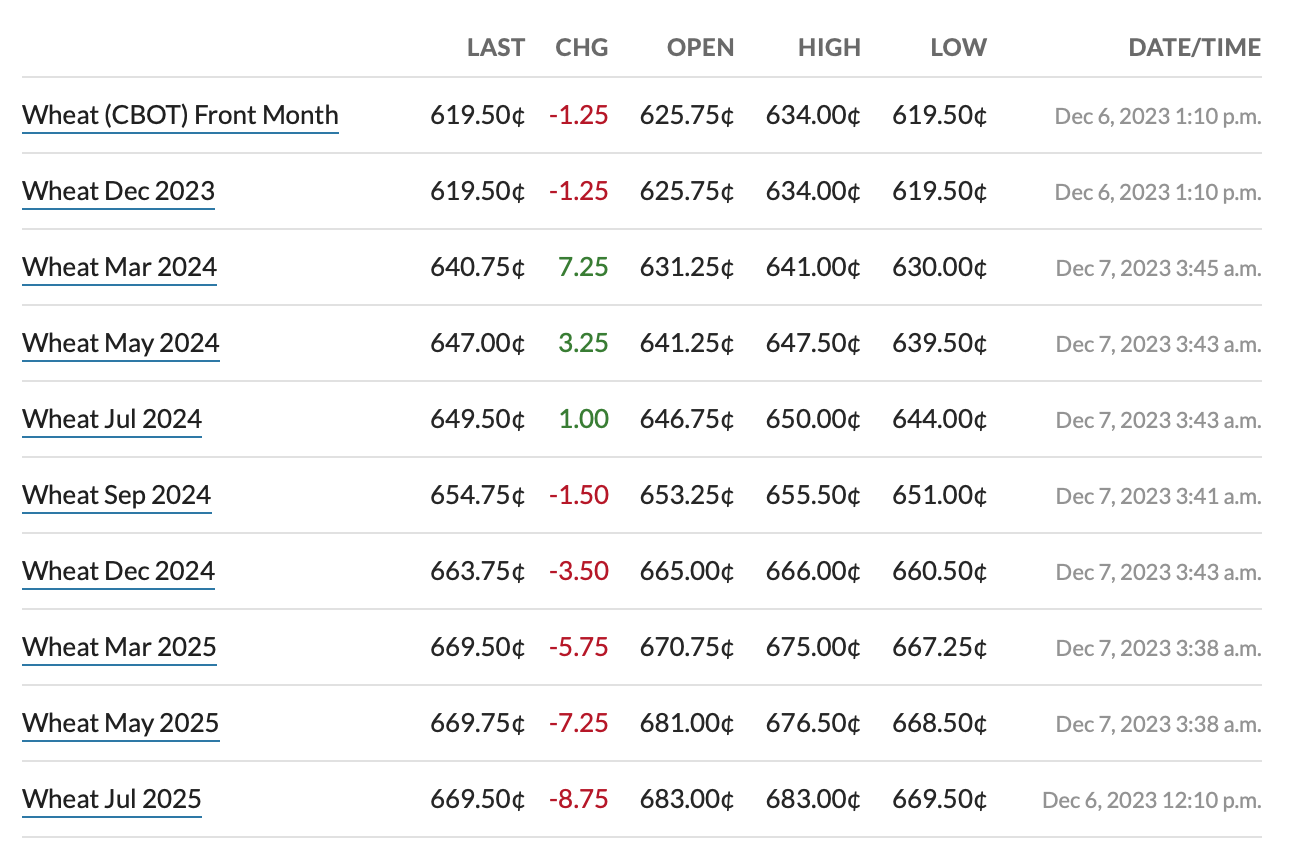Open the Wheat May 2024 contract link
1316x852 pixels.
tap(120, 344)
